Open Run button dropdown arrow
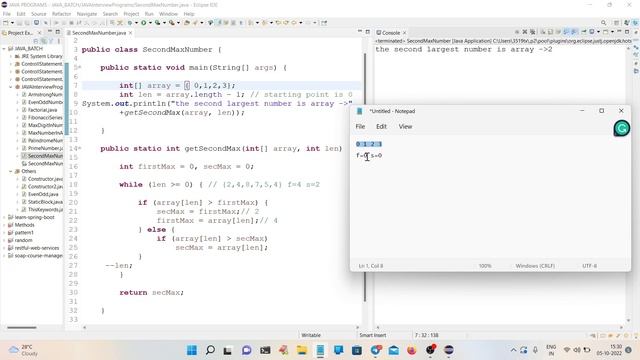The width and height of the screenshot is (640, 360). point(150,23)
